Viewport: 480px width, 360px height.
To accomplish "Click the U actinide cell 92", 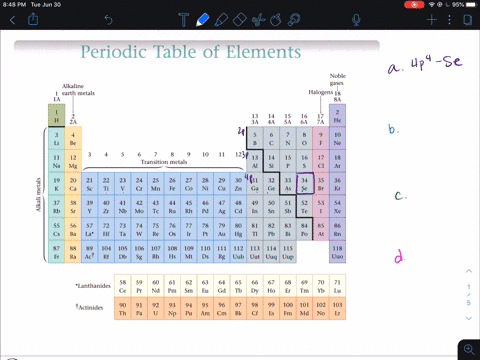I will [155, 309].
